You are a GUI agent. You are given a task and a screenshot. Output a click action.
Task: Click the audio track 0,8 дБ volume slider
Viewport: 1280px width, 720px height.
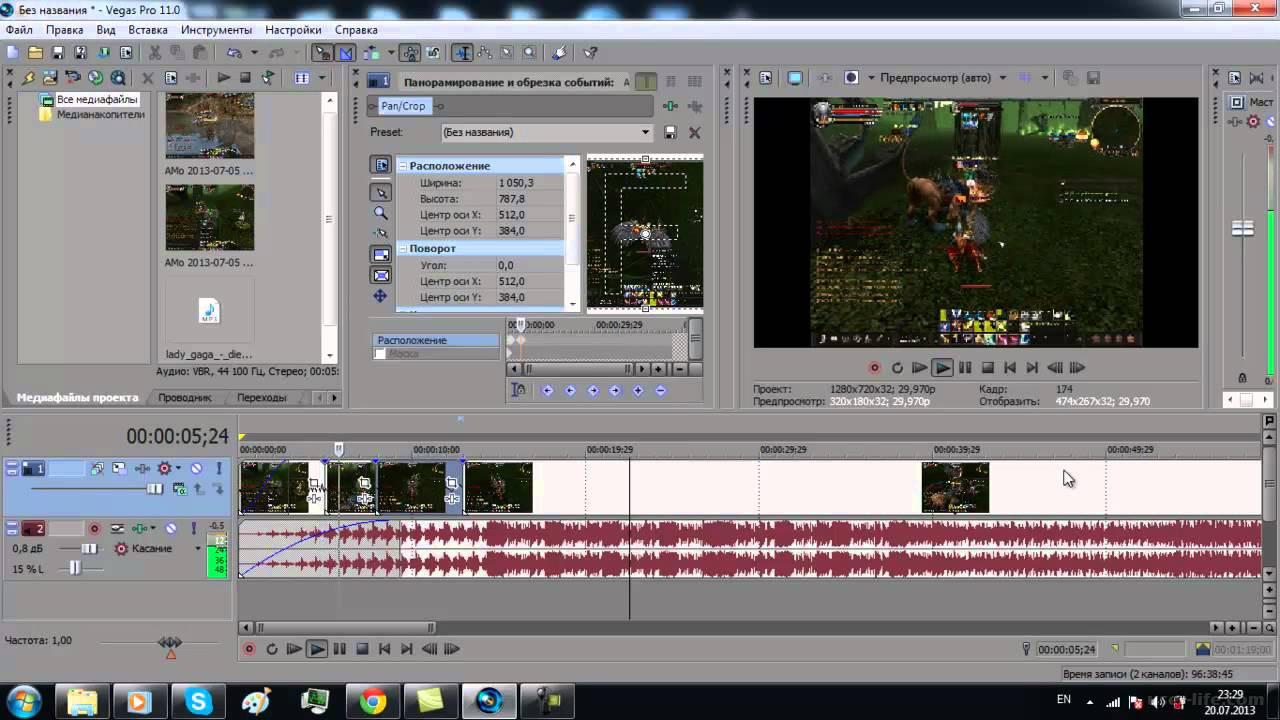(x=89, y=548)
